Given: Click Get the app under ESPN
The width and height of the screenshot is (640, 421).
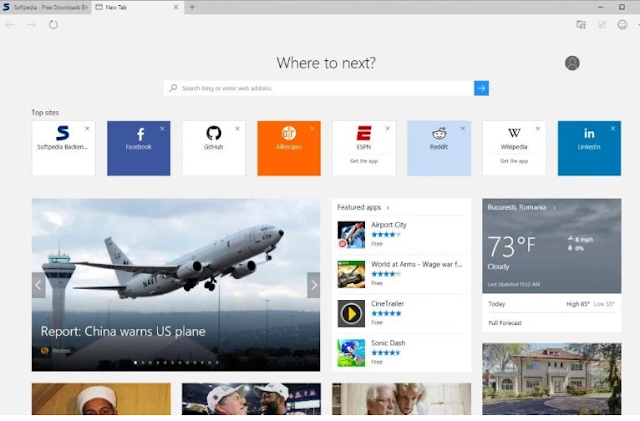Looking at the screenshot, I should [x=364, y=161].
